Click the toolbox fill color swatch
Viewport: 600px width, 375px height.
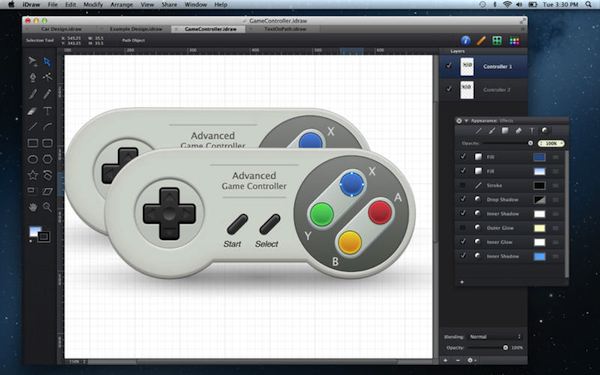pyautogui.click(x=35, y=232)
